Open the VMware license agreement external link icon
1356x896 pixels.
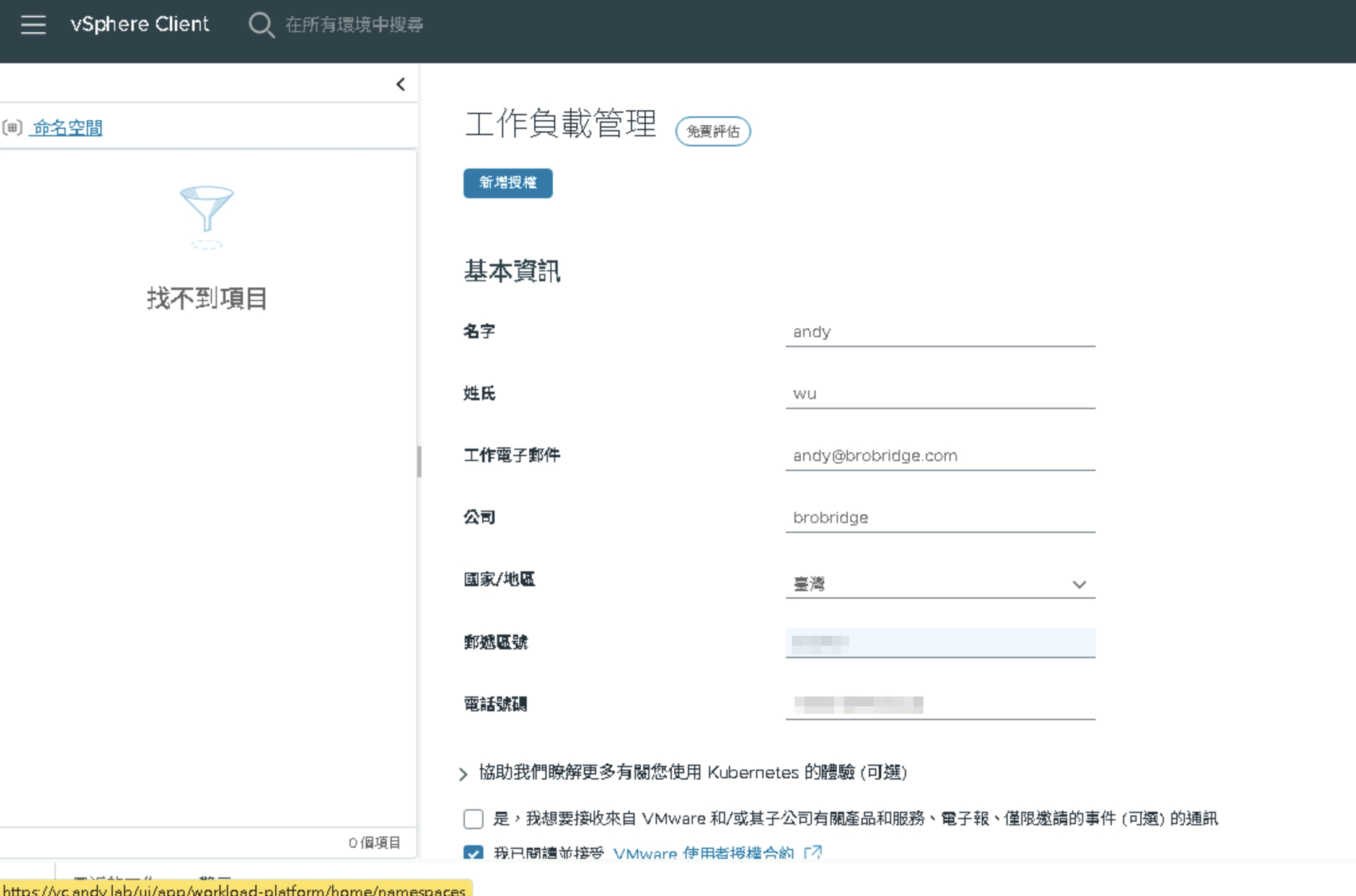tap(813, 852)
